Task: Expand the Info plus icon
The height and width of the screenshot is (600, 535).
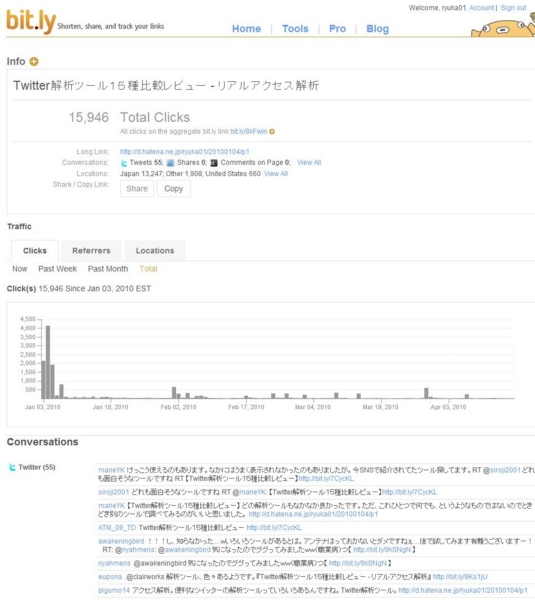Action: point(34,61)
